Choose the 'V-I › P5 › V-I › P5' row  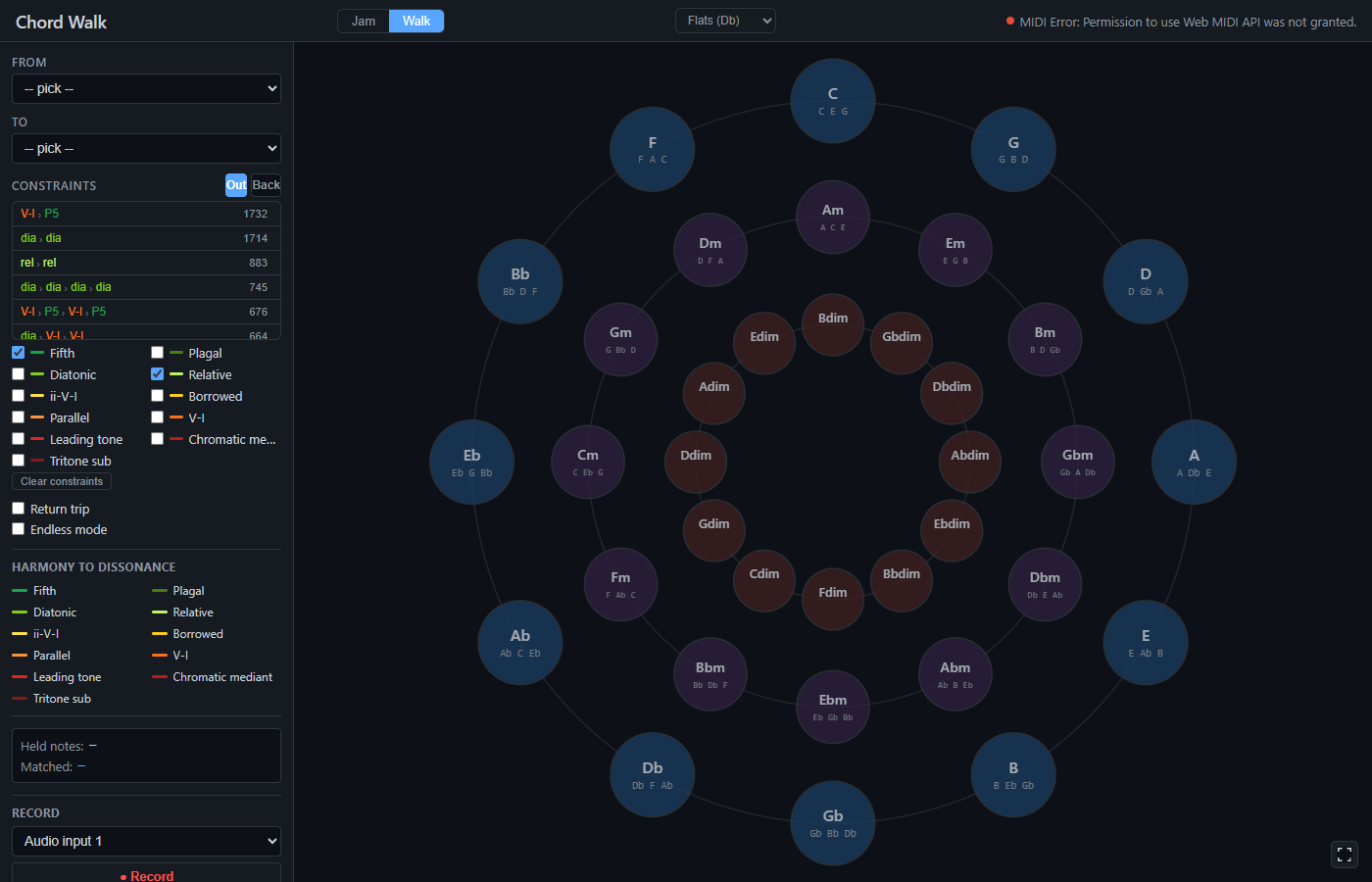tap(146, 312)
